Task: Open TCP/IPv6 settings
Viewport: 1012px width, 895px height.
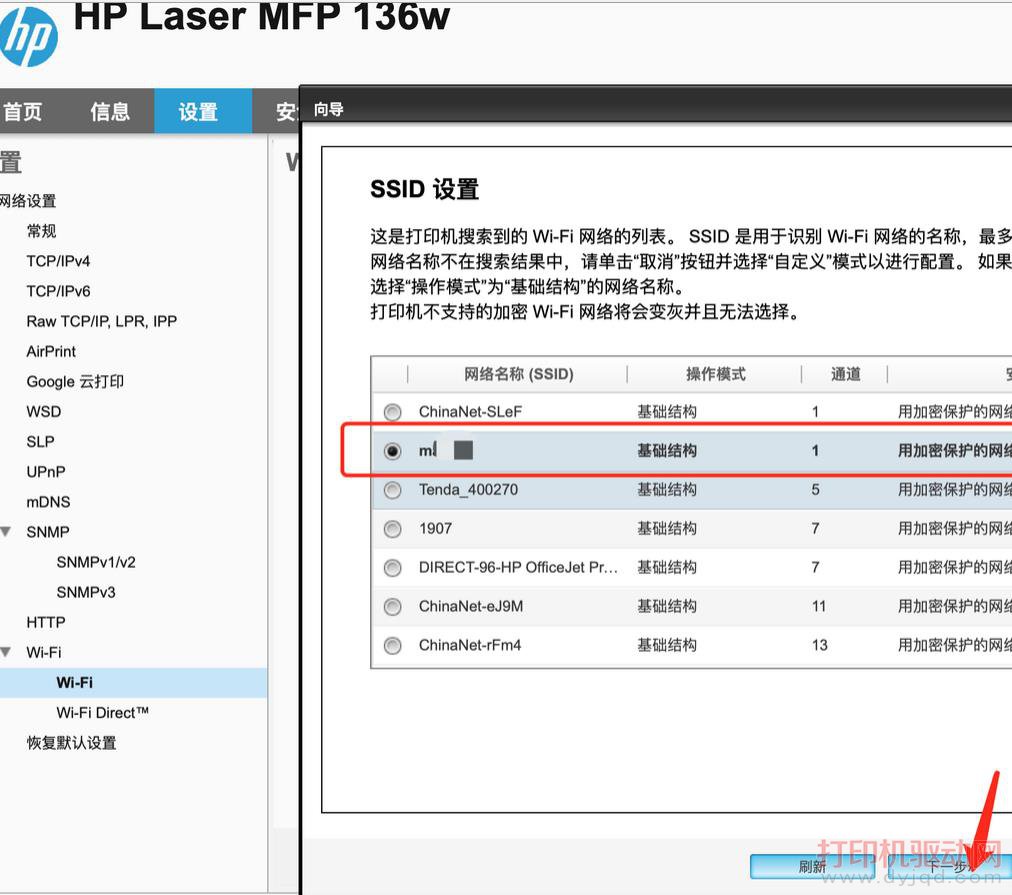Action: point(58,291)
